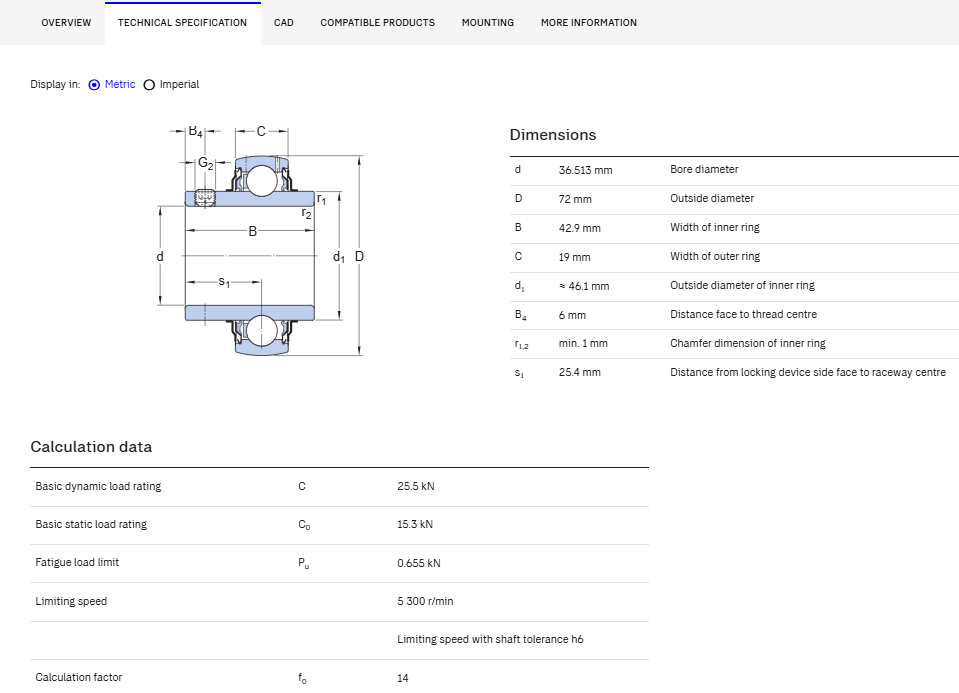
Task: Click the Bore diameter description
Action: pyautogui.click(x=704, y=169)
